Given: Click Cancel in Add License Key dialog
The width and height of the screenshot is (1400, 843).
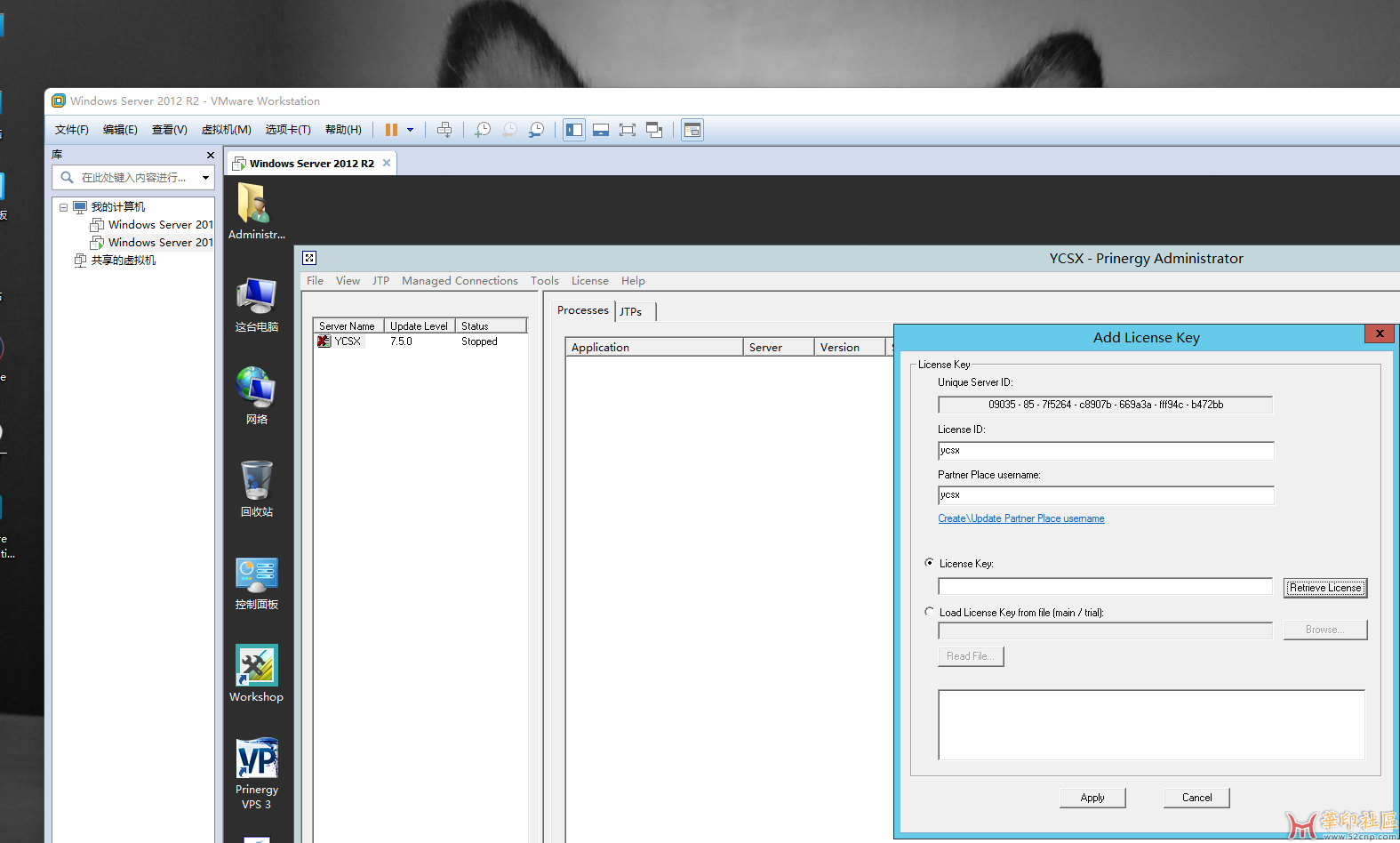Looking at the screenshot, I should click(x=1196, y=798).
